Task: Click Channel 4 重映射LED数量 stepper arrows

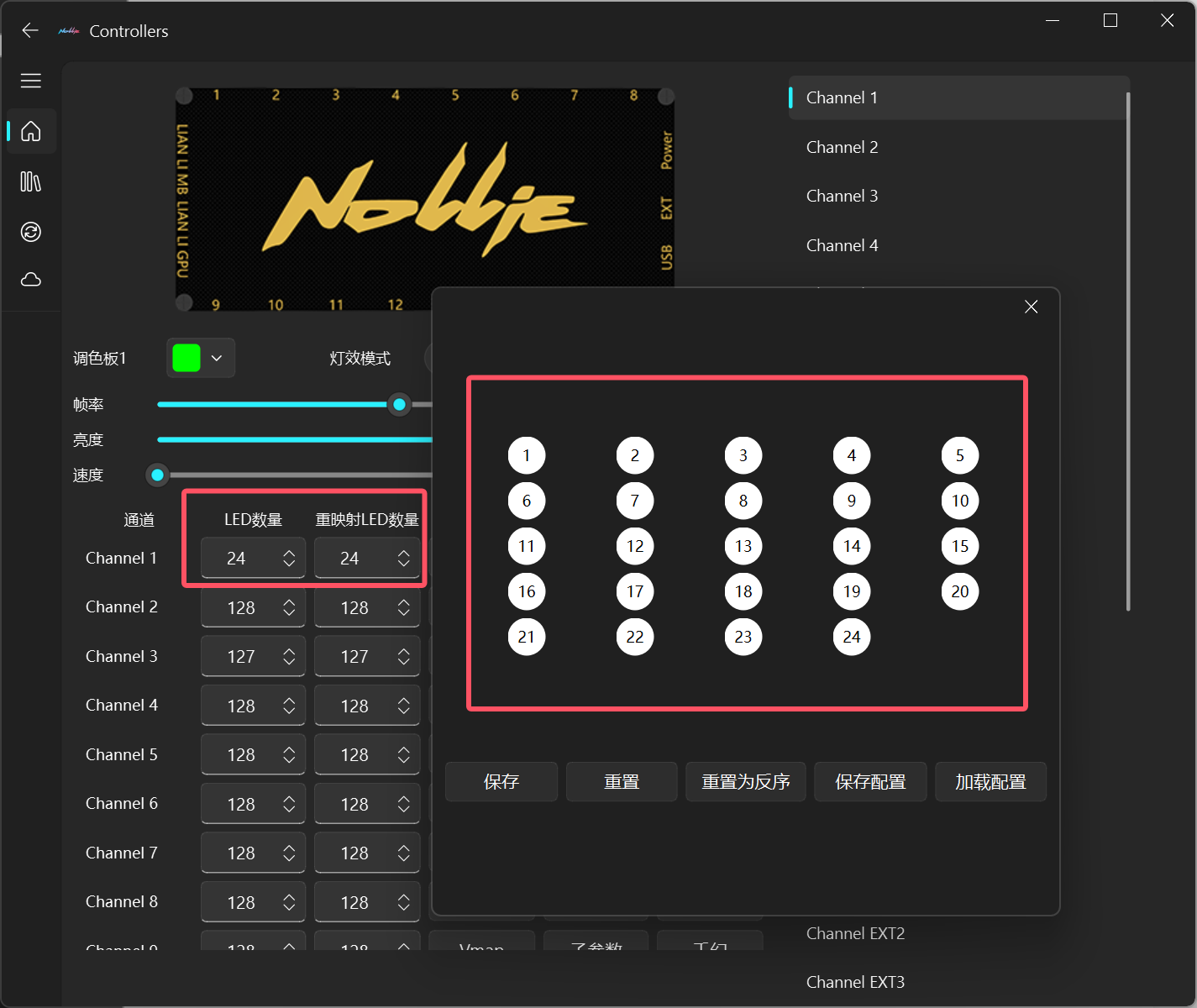Action: pos(403,706)
